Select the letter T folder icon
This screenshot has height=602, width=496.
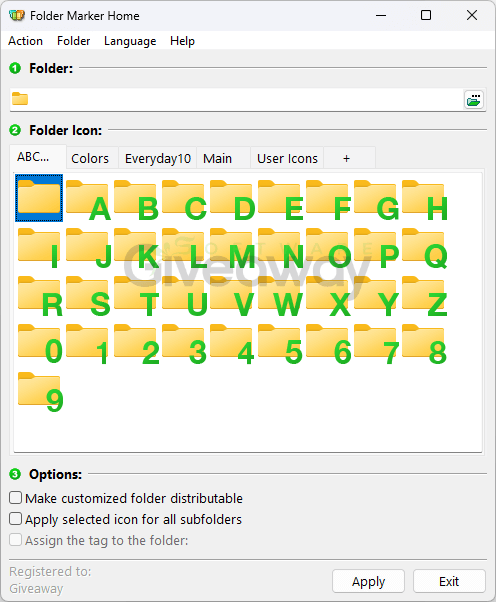coord(135,294)
